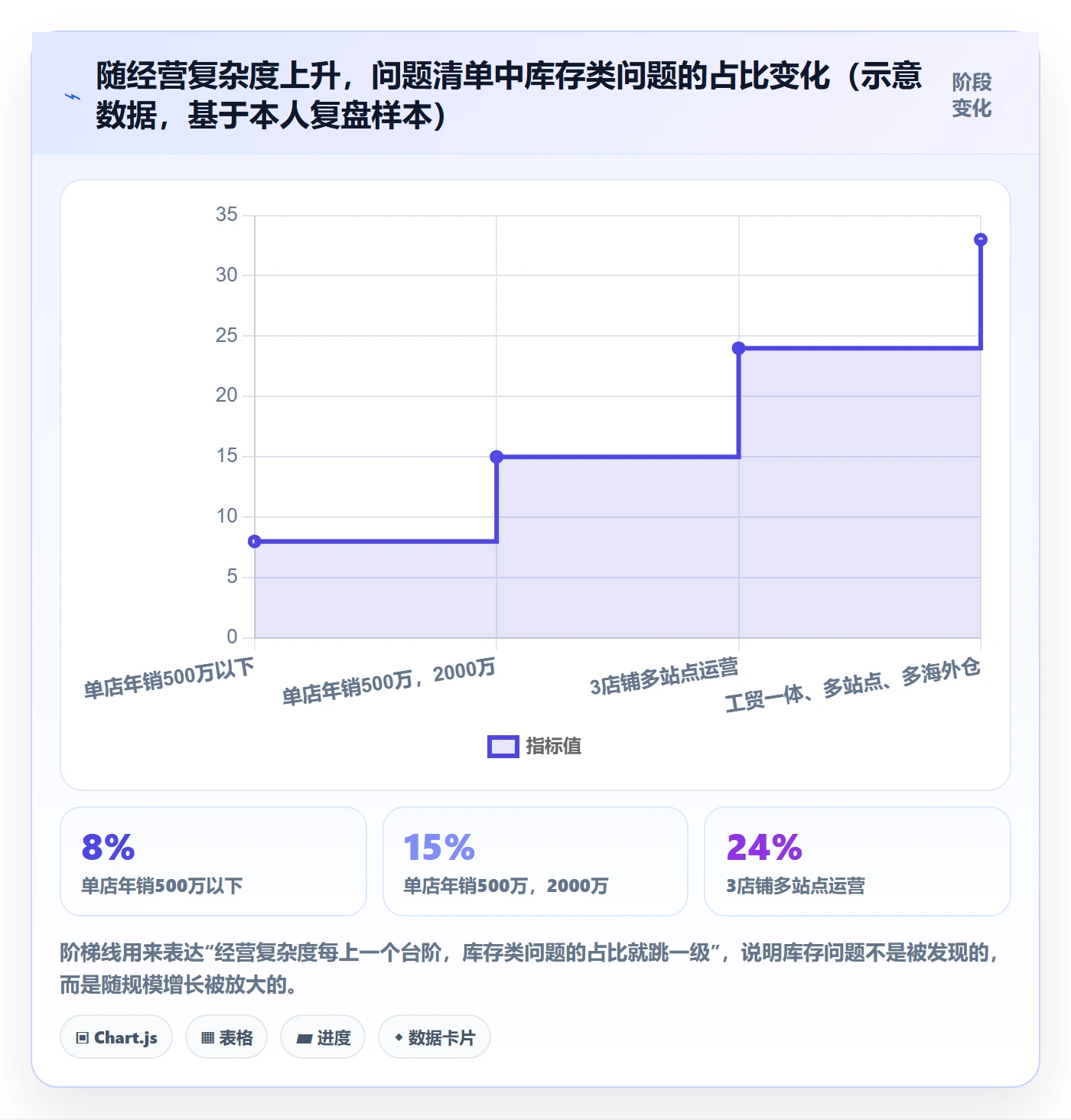This screenshot has width=1071, height=1120.
Task: Click the y-axis tick label 35
Action: 226,215
